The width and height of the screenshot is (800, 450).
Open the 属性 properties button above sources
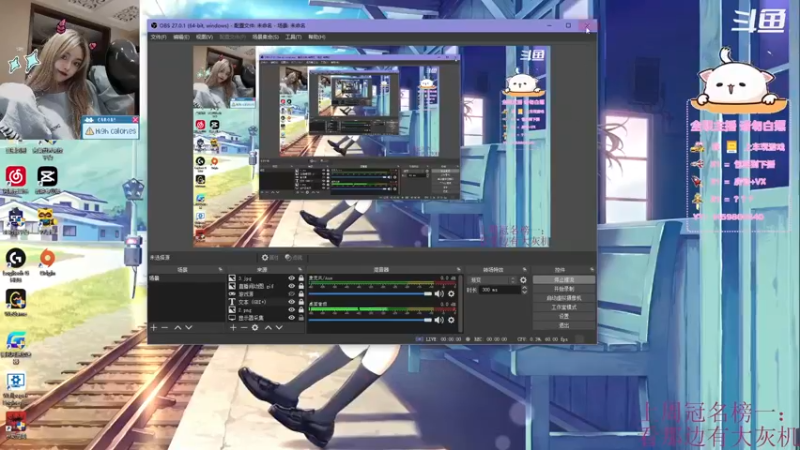coord(269,258)
